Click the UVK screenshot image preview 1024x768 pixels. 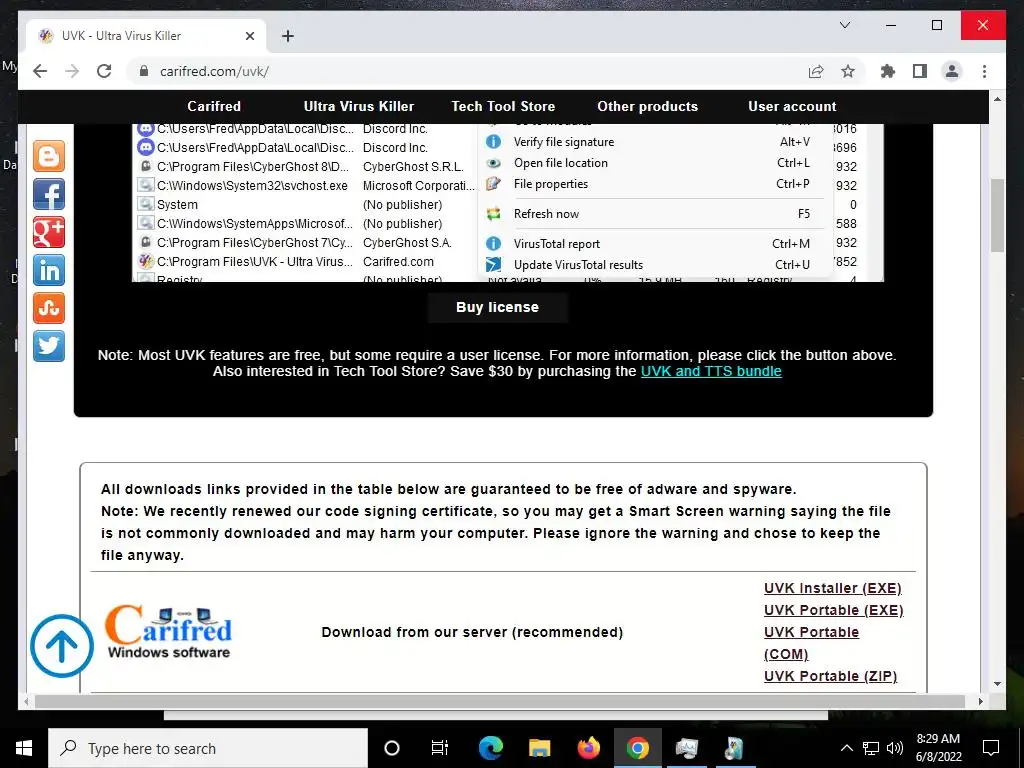[x=507, y=202]
